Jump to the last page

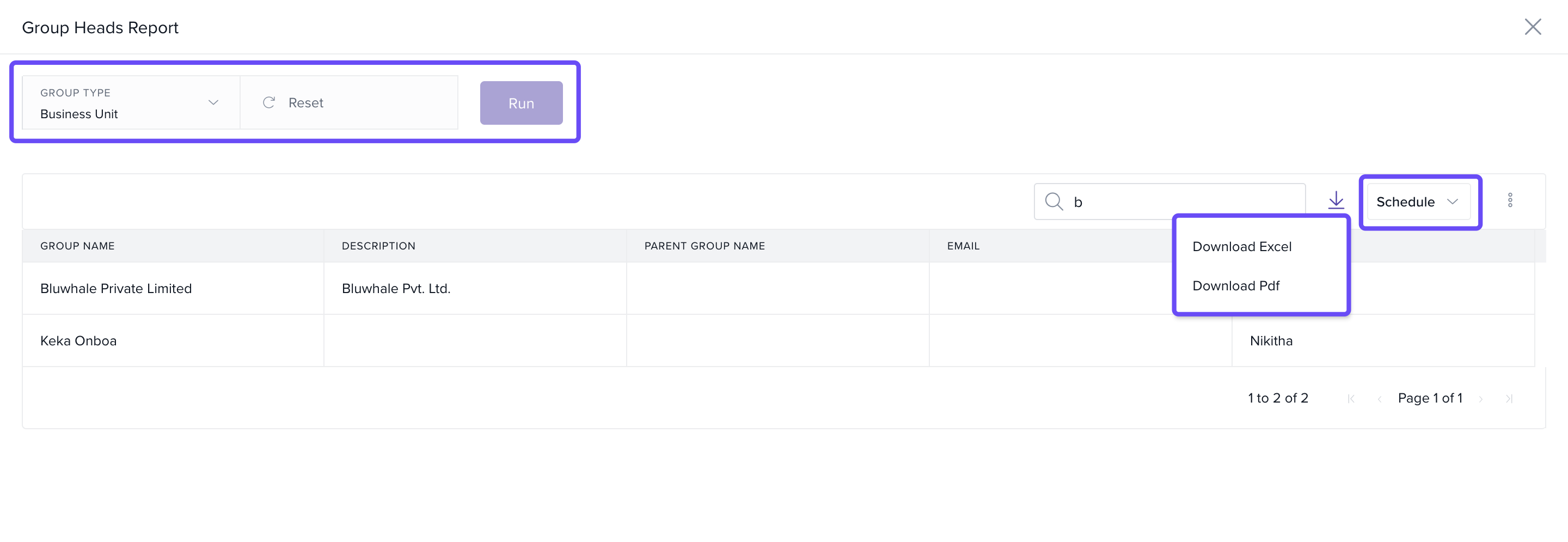[1509, 399]
